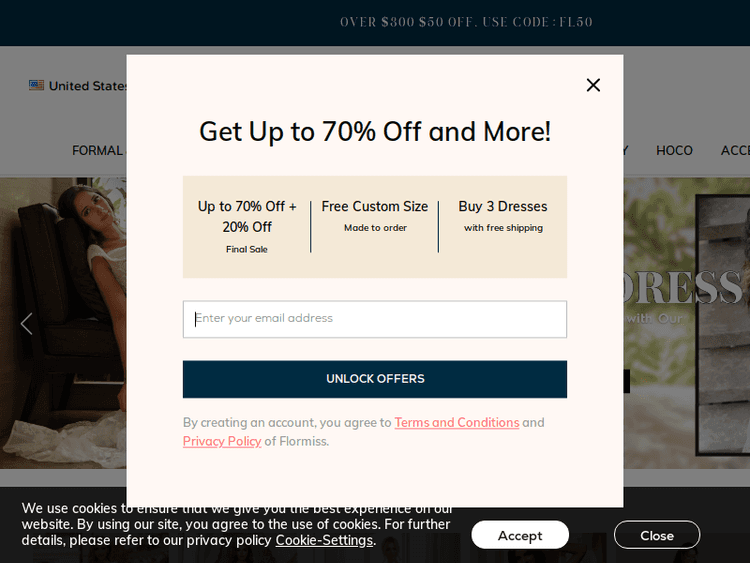Go to previous carousel slide arrow
Image resolution: width=750 pixels, height=563 pixels.
coord(26,324)
